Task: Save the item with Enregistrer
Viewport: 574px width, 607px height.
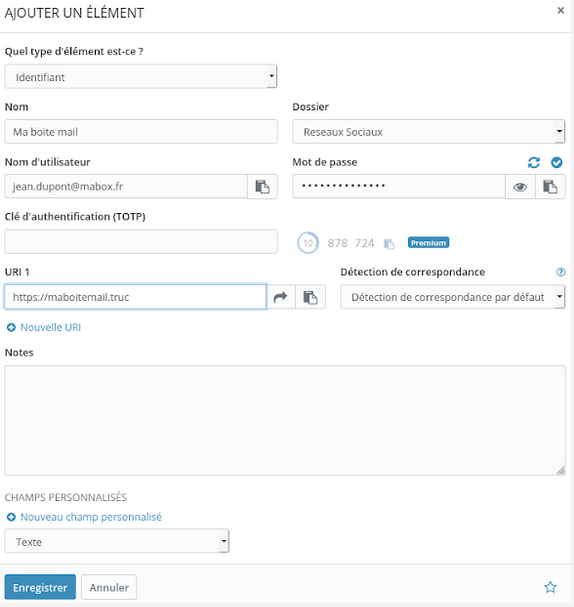Action: tap(40, 587)
